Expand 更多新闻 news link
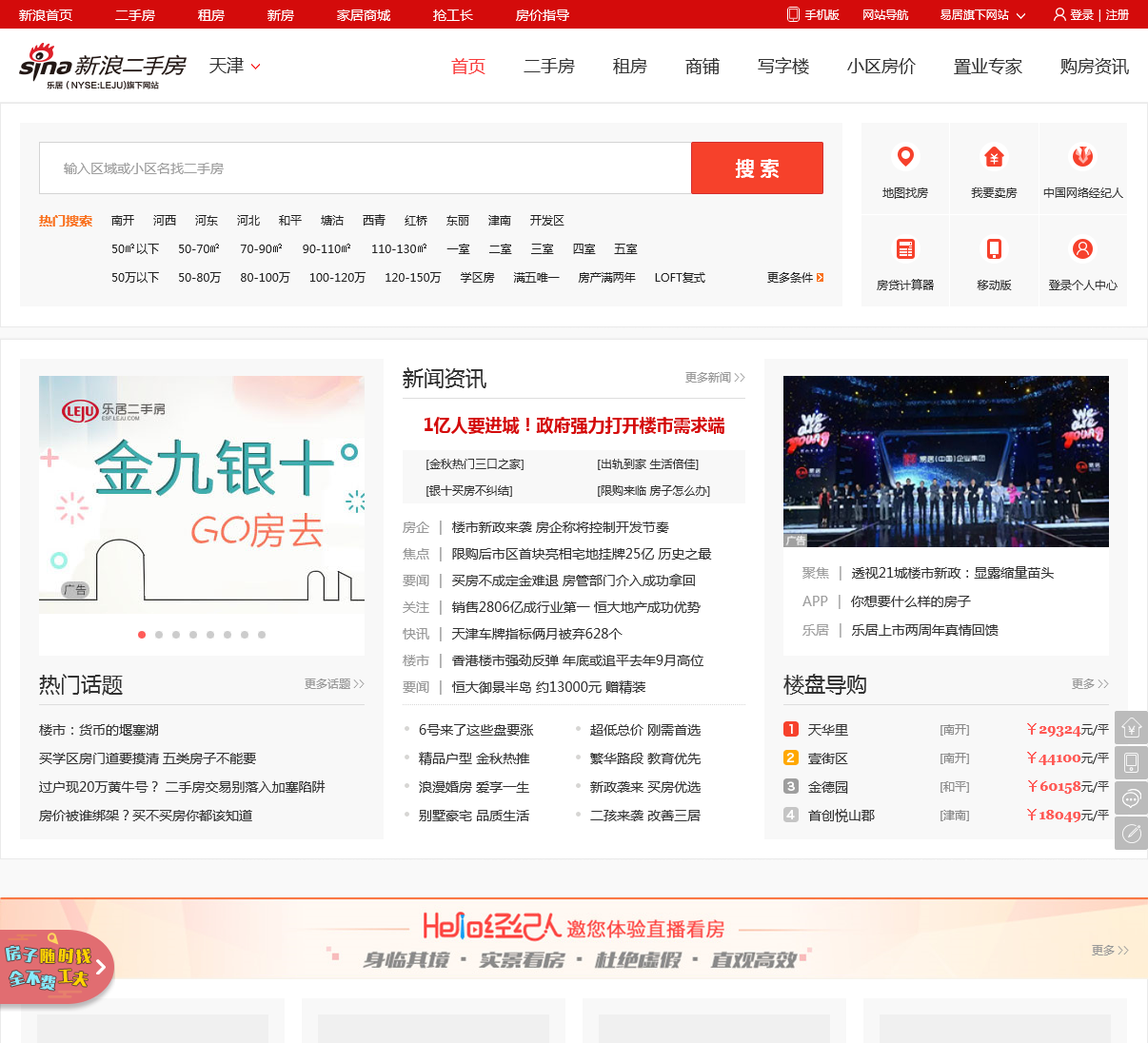The width and height of the screenshot is (1148, 1043). coord(715,378)
